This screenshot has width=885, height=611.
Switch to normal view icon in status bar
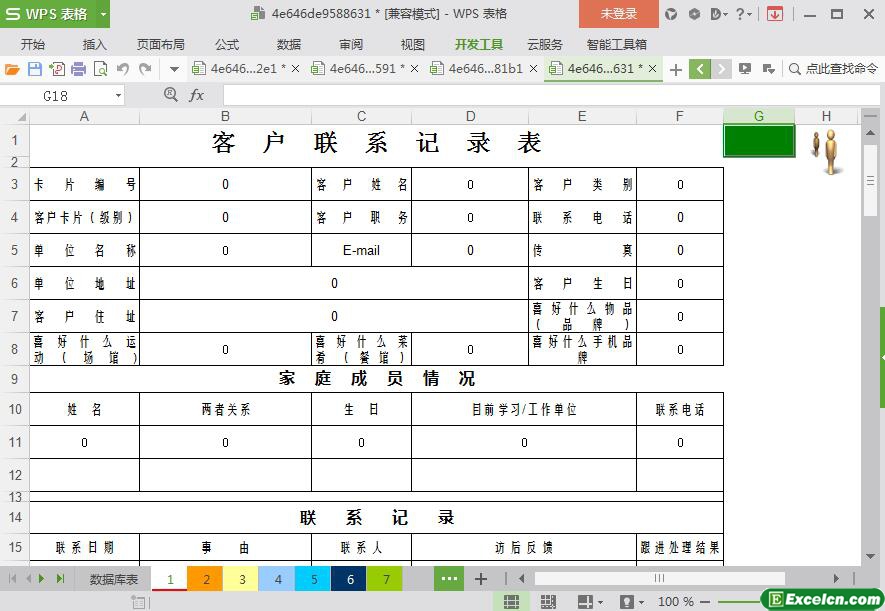pos(511,602)
